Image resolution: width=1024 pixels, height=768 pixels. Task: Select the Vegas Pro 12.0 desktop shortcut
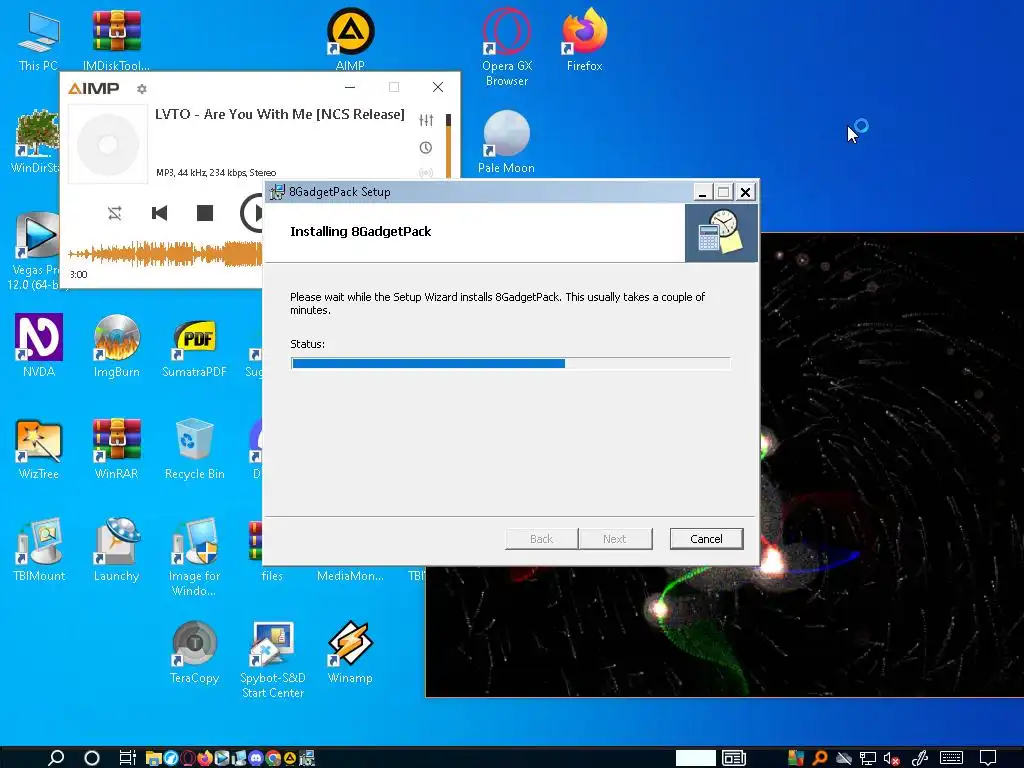pos(34,251)
